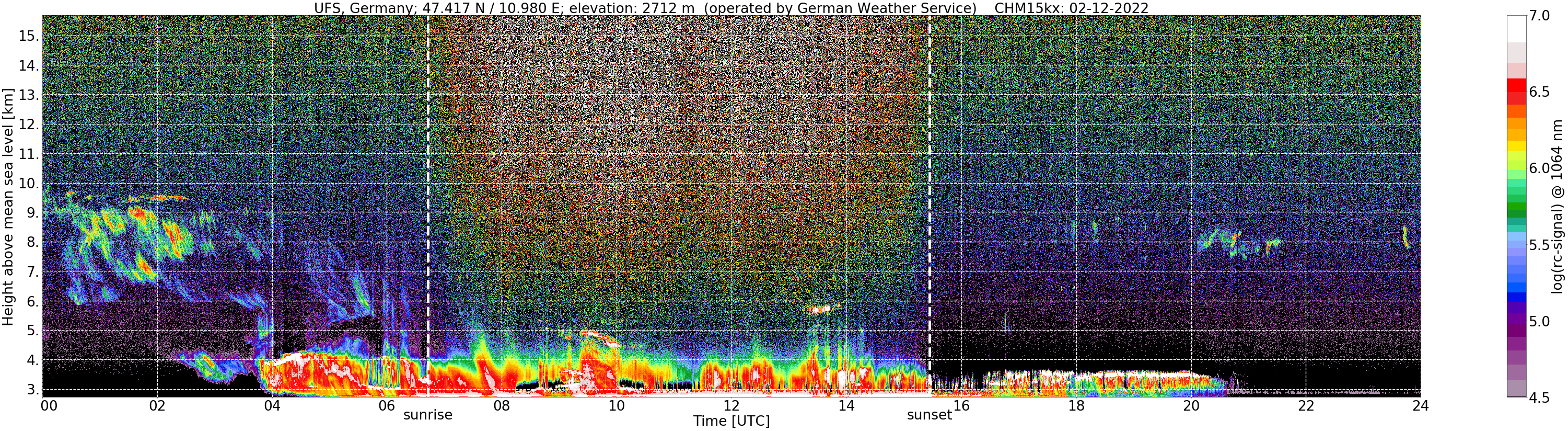This screenshot has width=1568, height=431.
Task: Click the '06' time tick label
Action: click(x=387, y=406)
